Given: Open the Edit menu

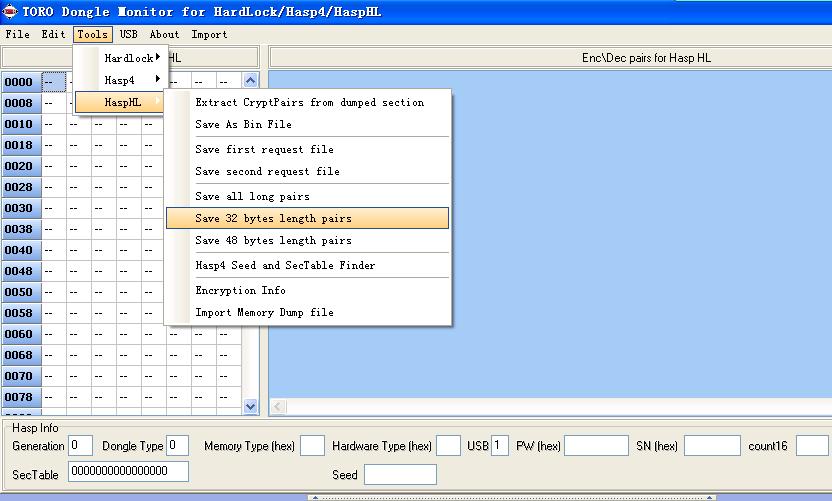Looking at the screenshot, I should coord(53,34).
